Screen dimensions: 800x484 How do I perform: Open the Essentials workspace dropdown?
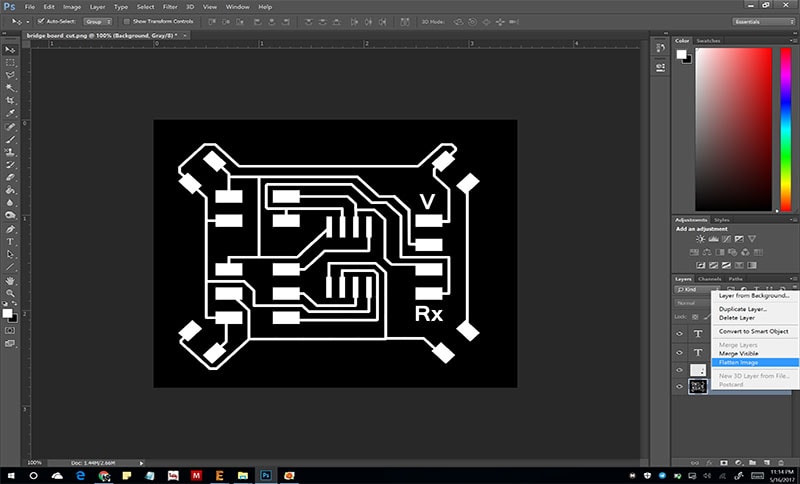tap(764, 21)
